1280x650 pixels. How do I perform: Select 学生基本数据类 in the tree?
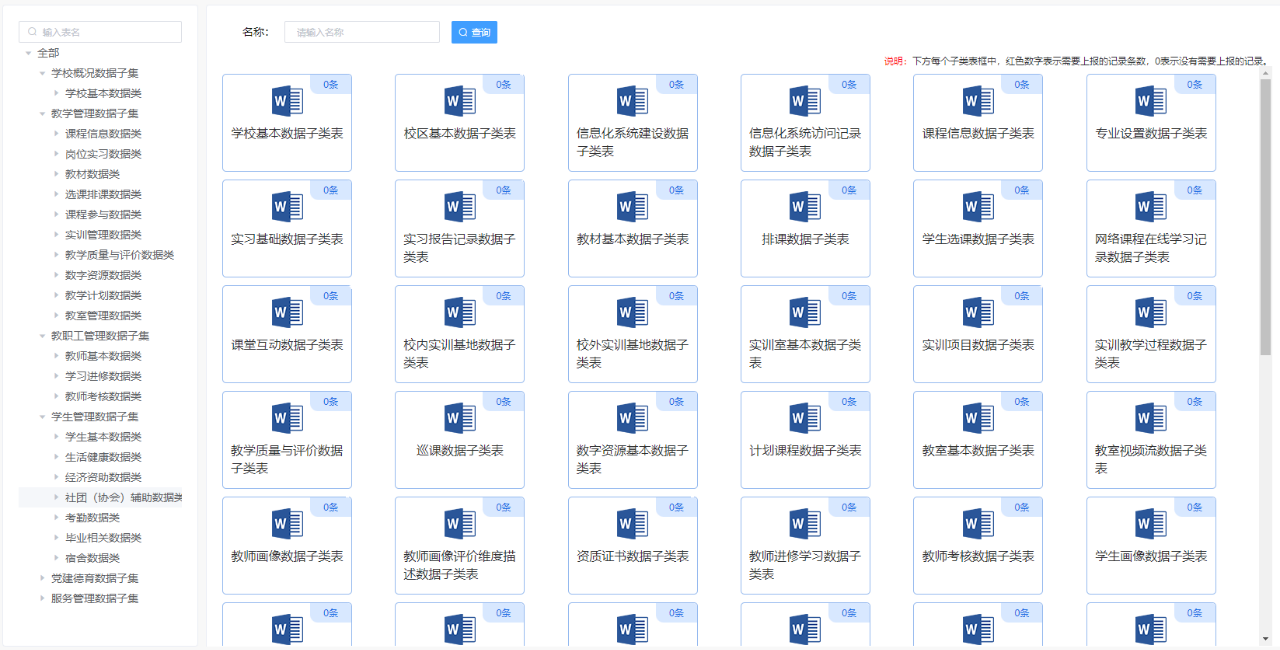click(x=103, y=437)
